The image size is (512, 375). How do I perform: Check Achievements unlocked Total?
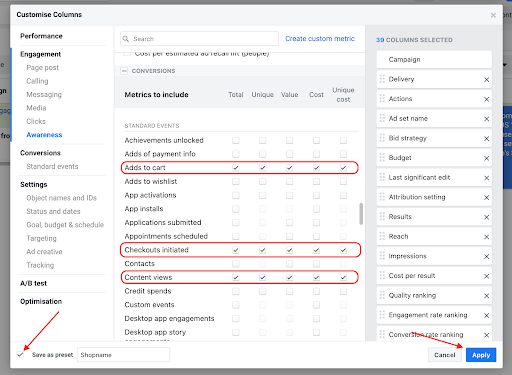pos(236,140)
